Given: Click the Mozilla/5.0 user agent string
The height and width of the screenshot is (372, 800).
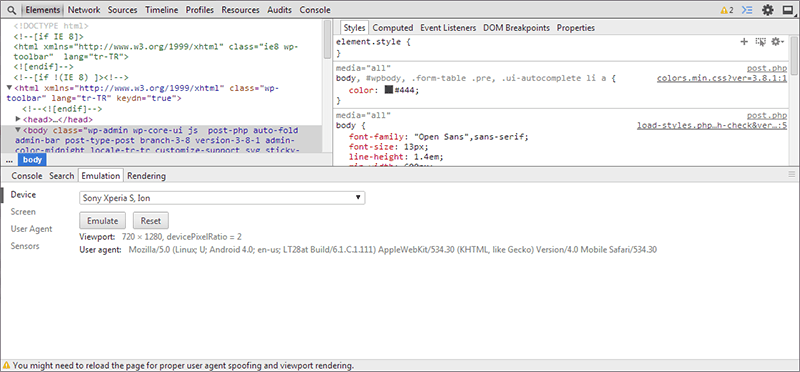Looking at the screenshot, I should pyautogui.click(x=392, y=250).
